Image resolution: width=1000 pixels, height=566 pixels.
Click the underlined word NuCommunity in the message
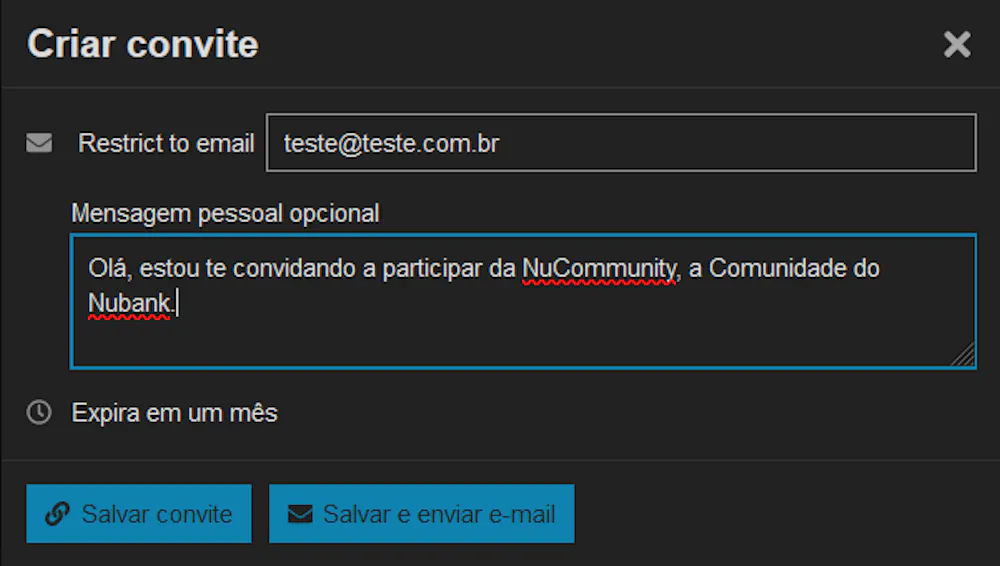click(599, 269)
